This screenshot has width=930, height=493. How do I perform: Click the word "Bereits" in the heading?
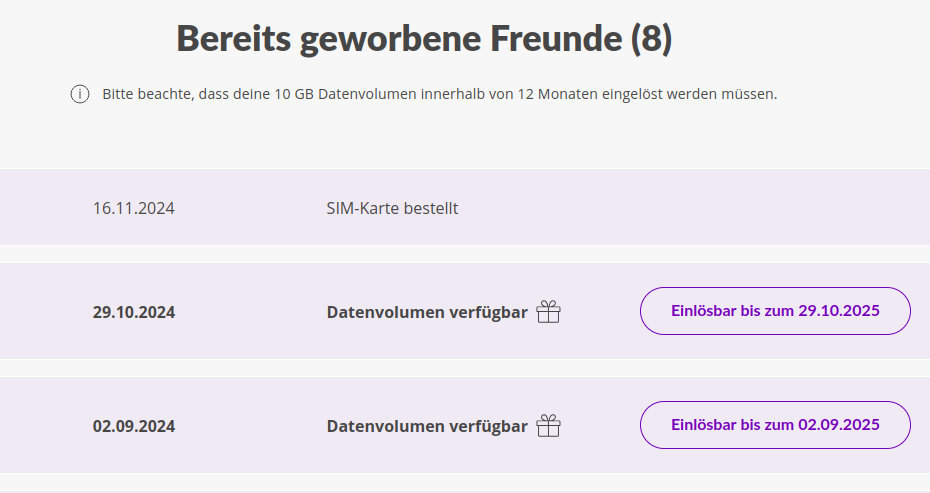coord(231,38)
